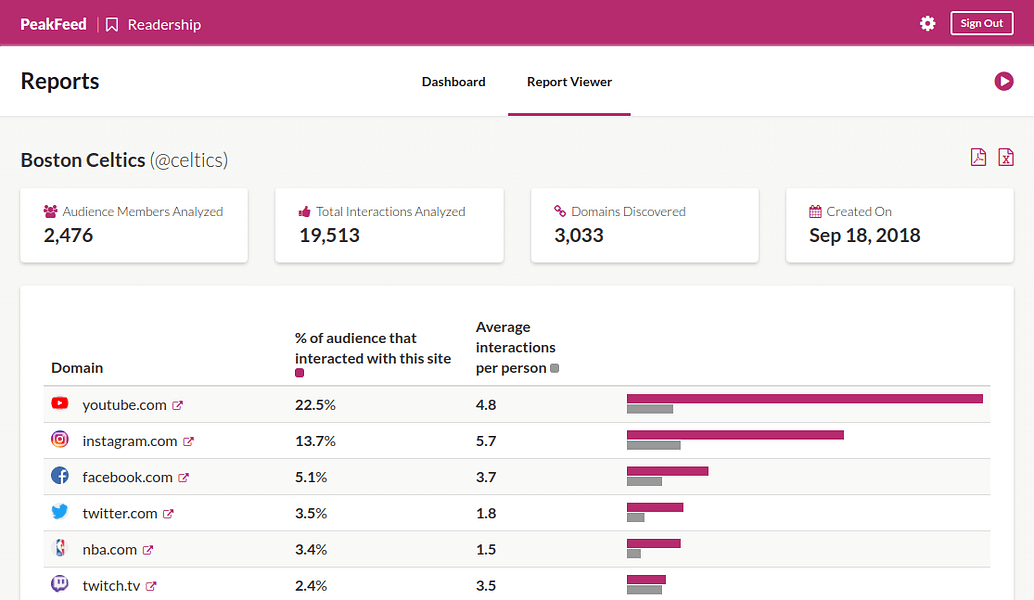Image resolution: width=1034 pixels, height=600 pixels.
Task: Click the PDF export icon
Action: [978, 157]
